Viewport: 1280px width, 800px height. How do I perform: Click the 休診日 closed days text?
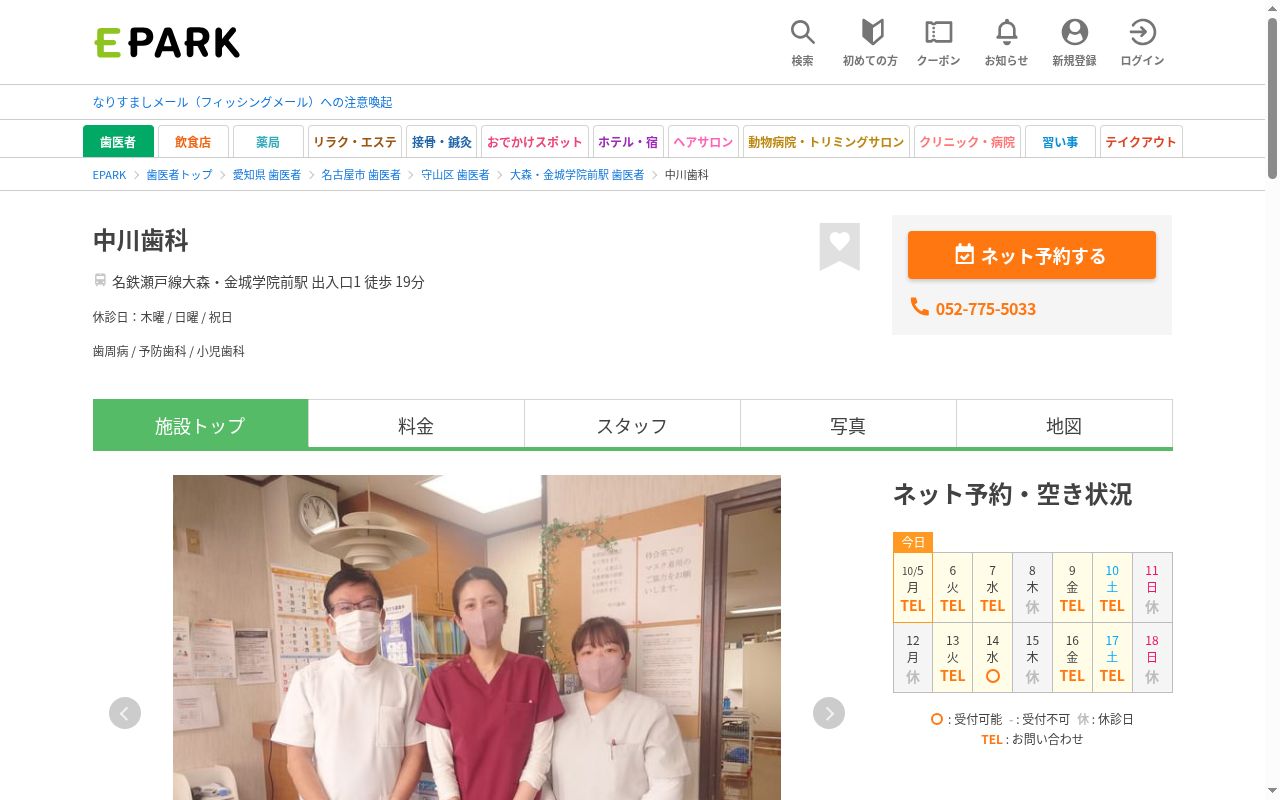point(163,317)
